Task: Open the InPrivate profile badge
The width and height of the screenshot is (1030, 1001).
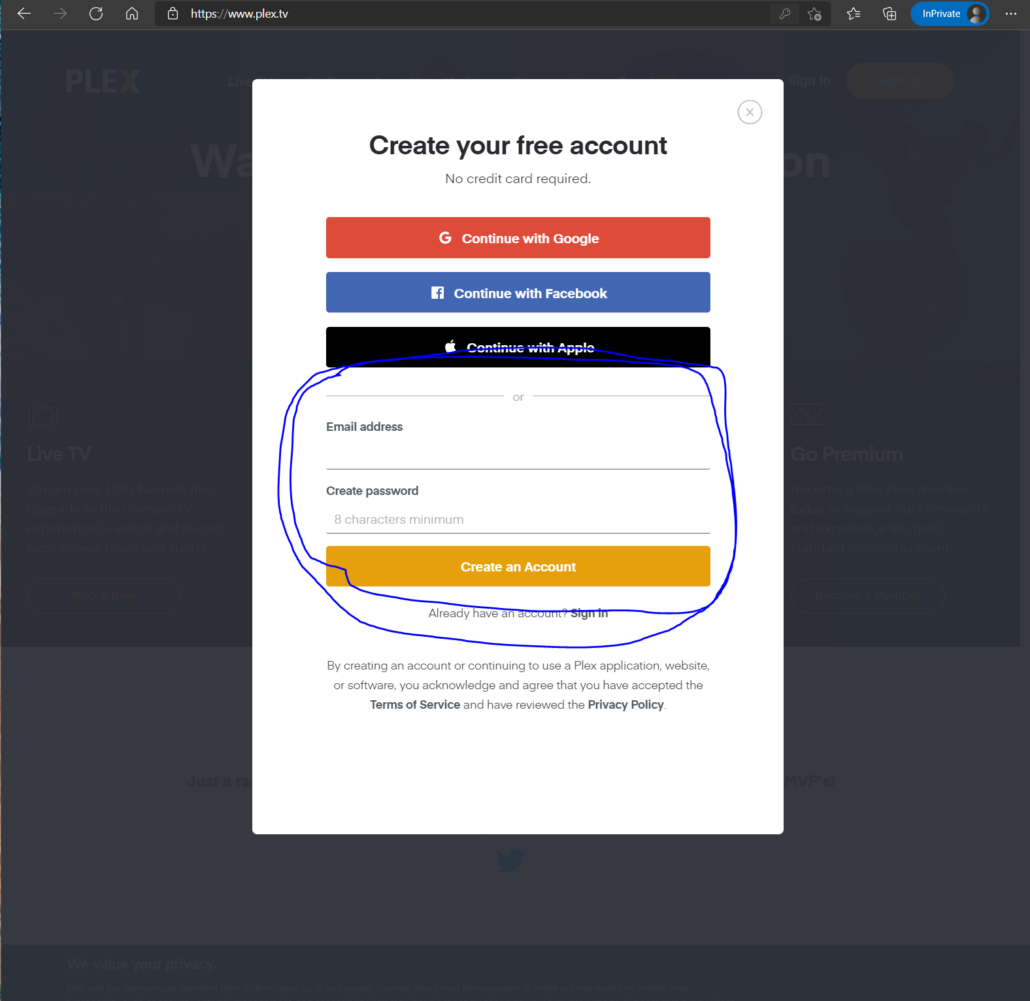Action: click(x=949, y=14)
